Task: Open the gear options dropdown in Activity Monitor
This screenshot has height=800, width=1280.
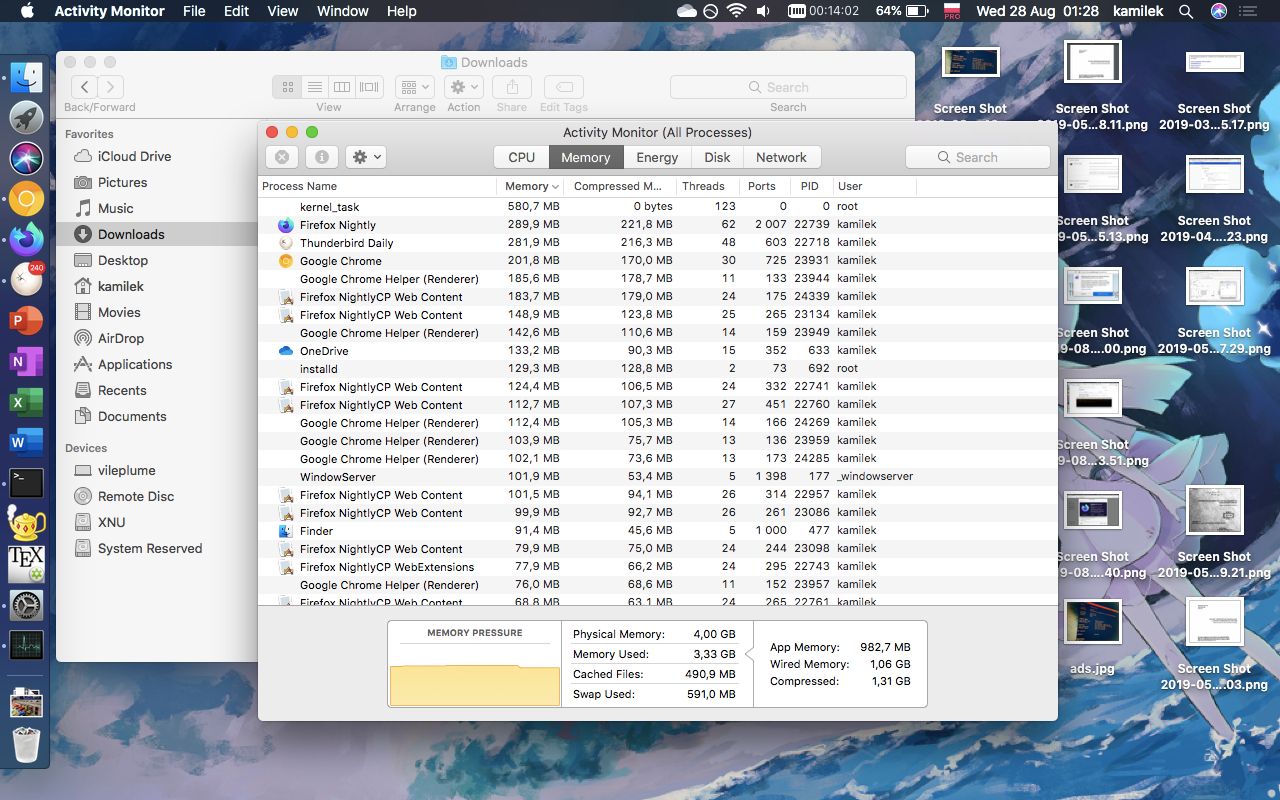Action: click(366, 157)
